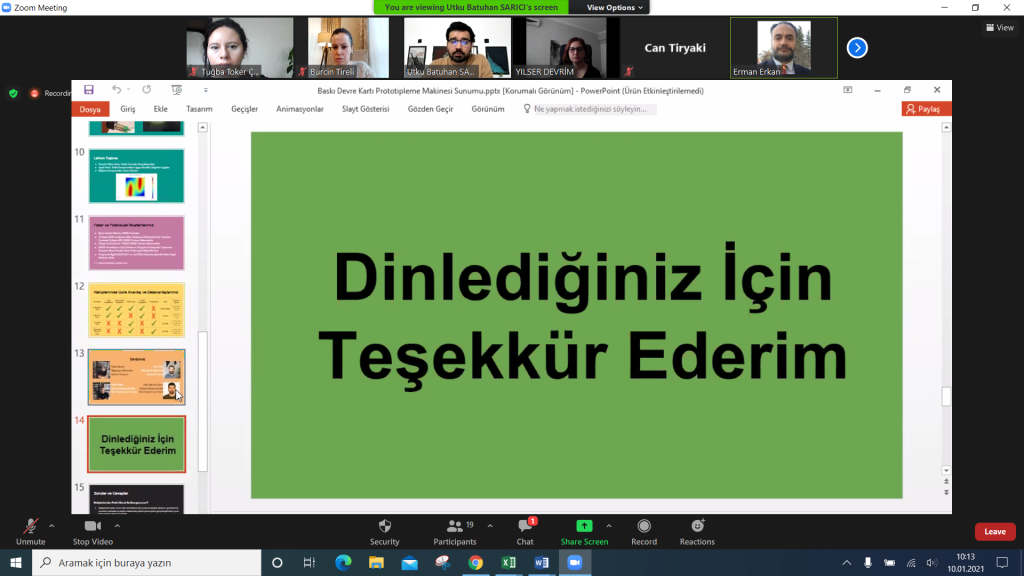
Task: Open the View Options dropdown
Action: tap(611, 6)
